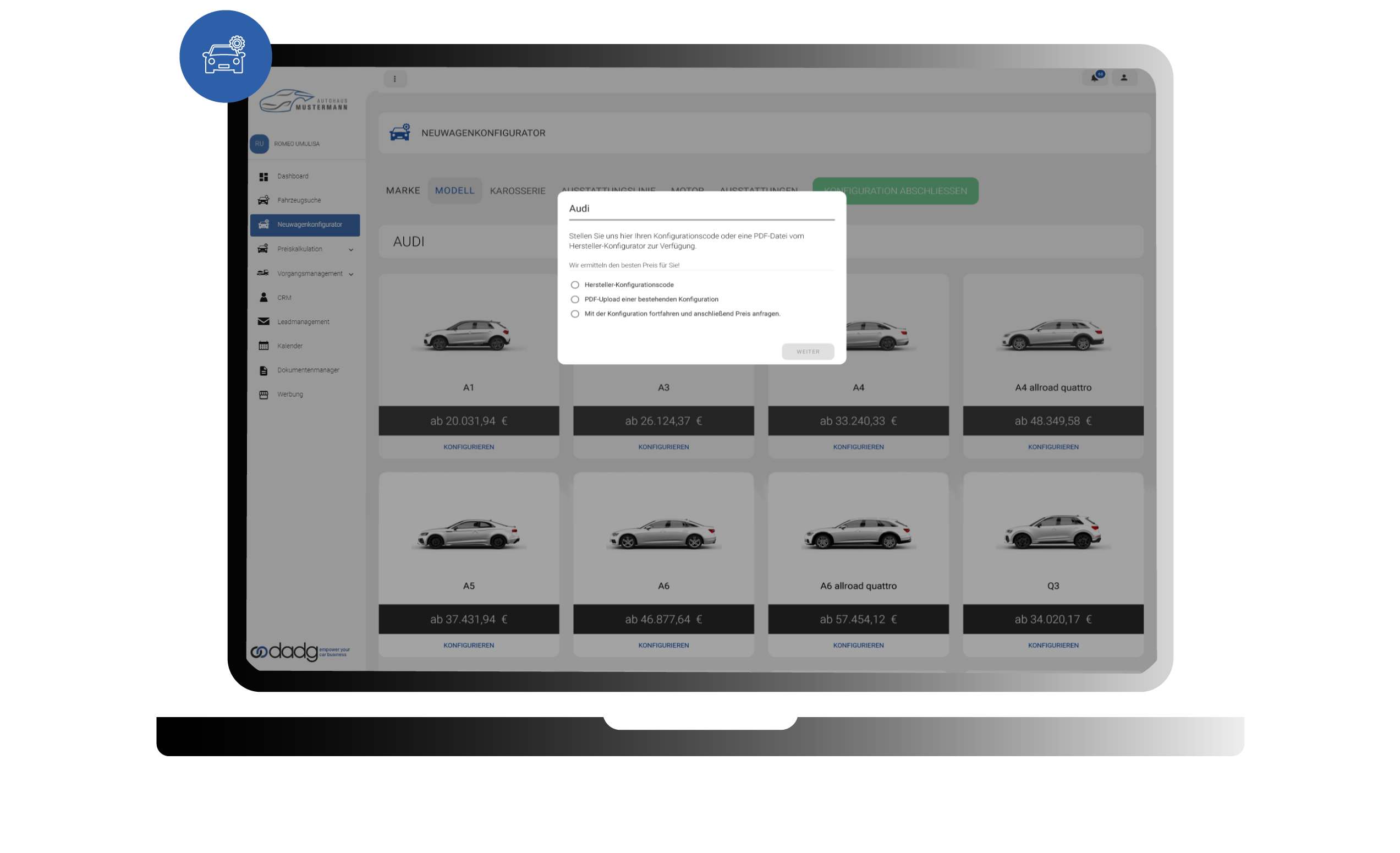This screenshot has width=1400, height=853.
Task: Click KONFIGURIEREN under the Q3
Action: [1053, 646]
